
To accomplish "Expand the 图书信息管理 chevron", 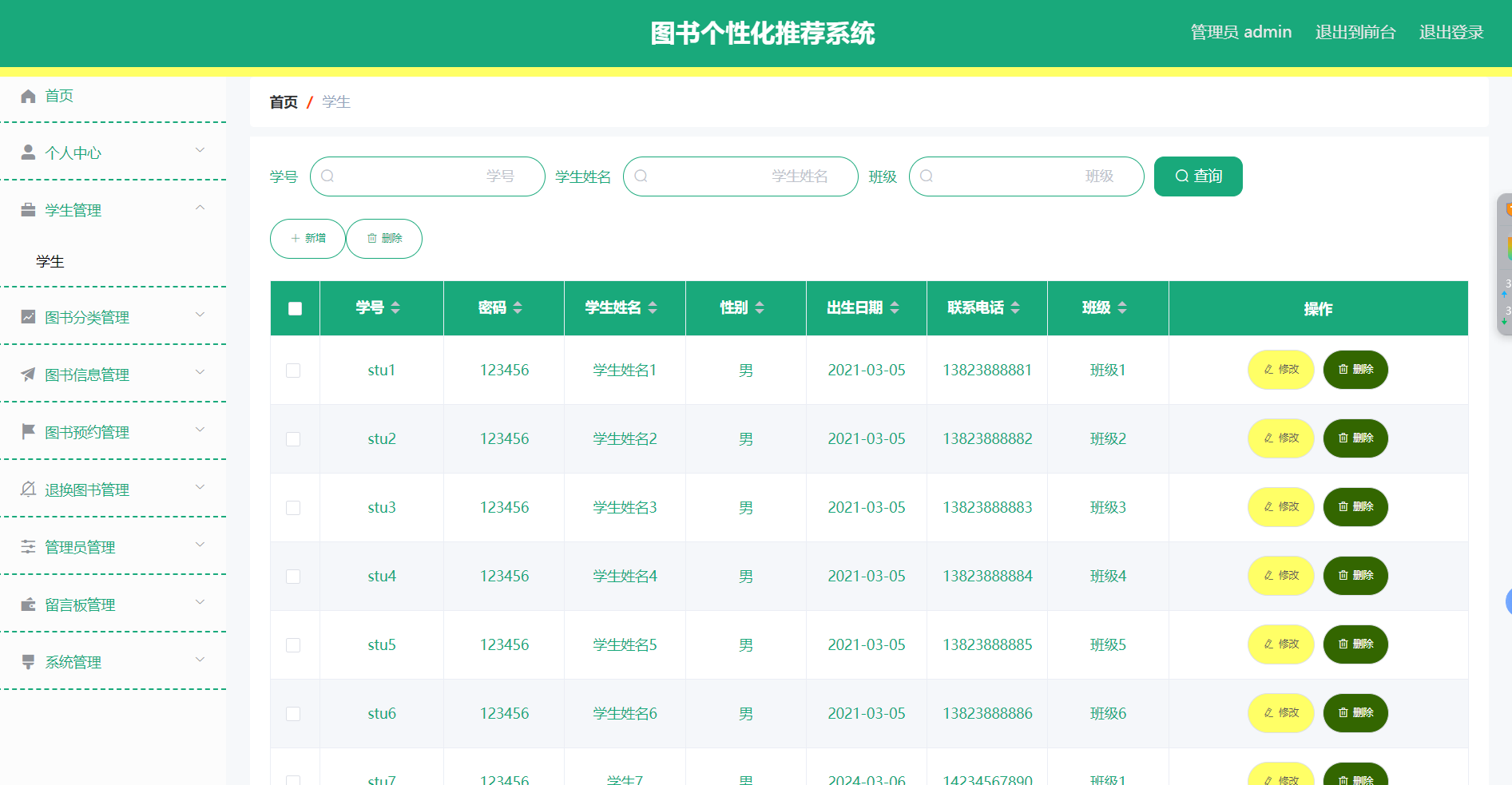I will (200, 372).
